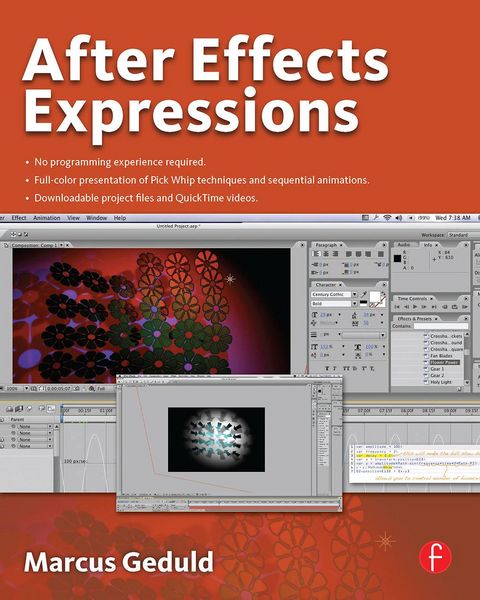
Task: Open the leading value dropdown arrow
Action: 382,315
